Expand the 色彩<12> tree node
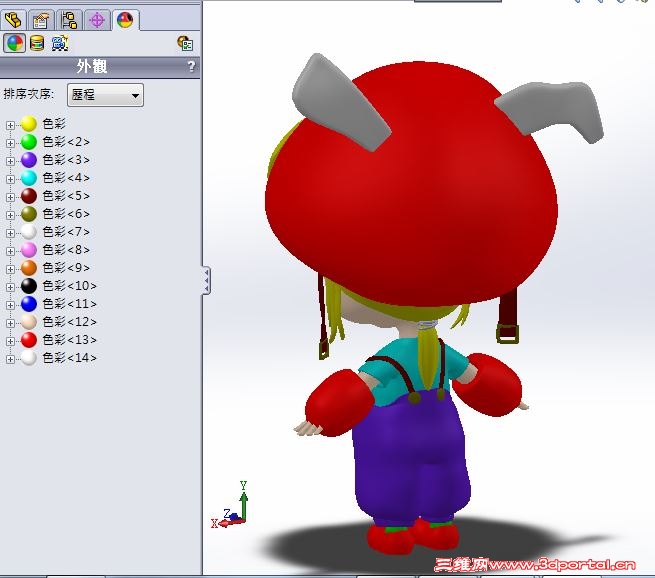 [x=10, y=322]
